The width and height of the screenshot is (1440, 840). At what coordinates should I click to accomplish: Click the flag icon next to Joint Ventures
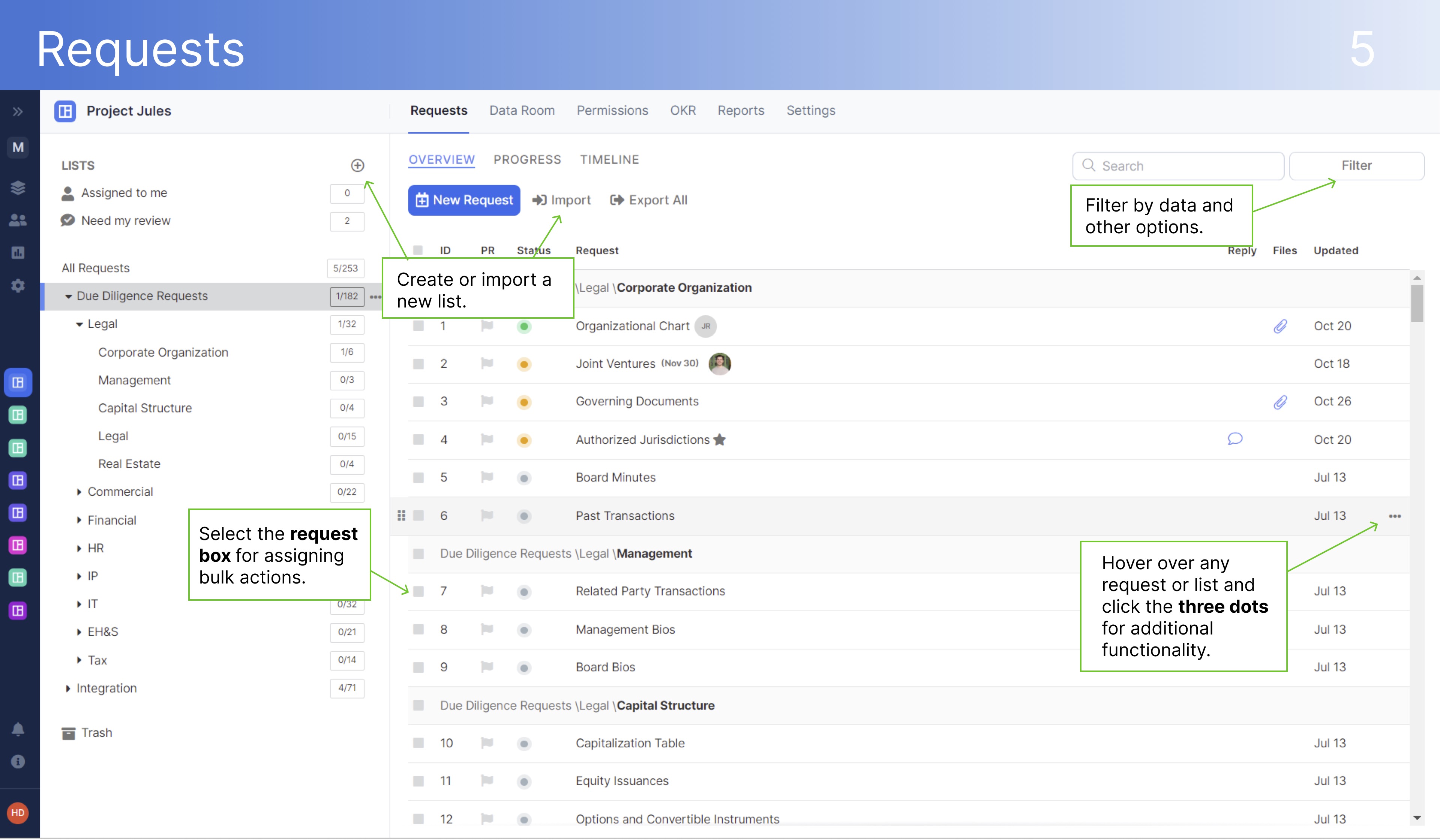click(486, 363)
